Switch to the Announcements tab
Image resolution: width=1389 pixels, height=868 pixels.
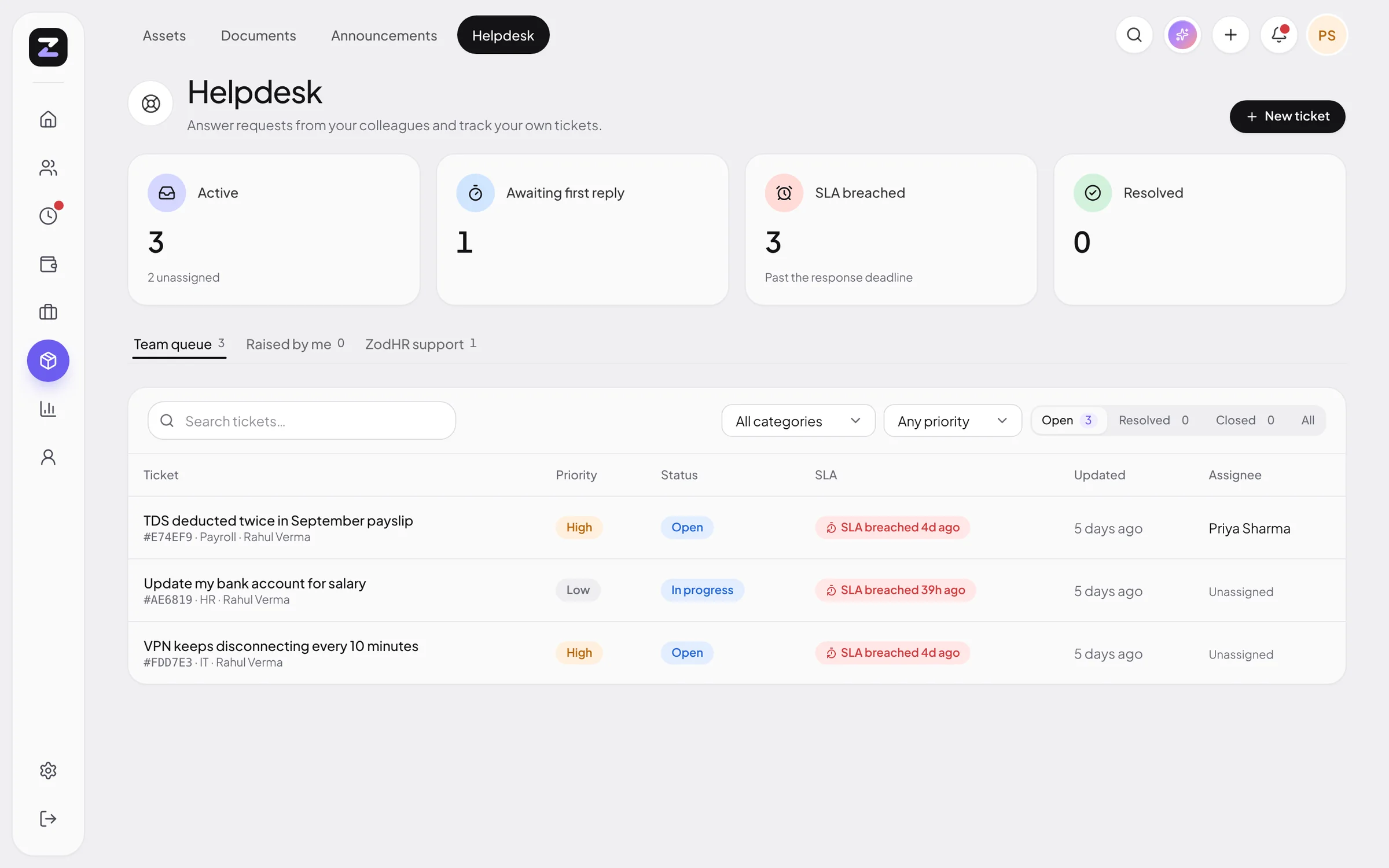click(x=384, y=35)
